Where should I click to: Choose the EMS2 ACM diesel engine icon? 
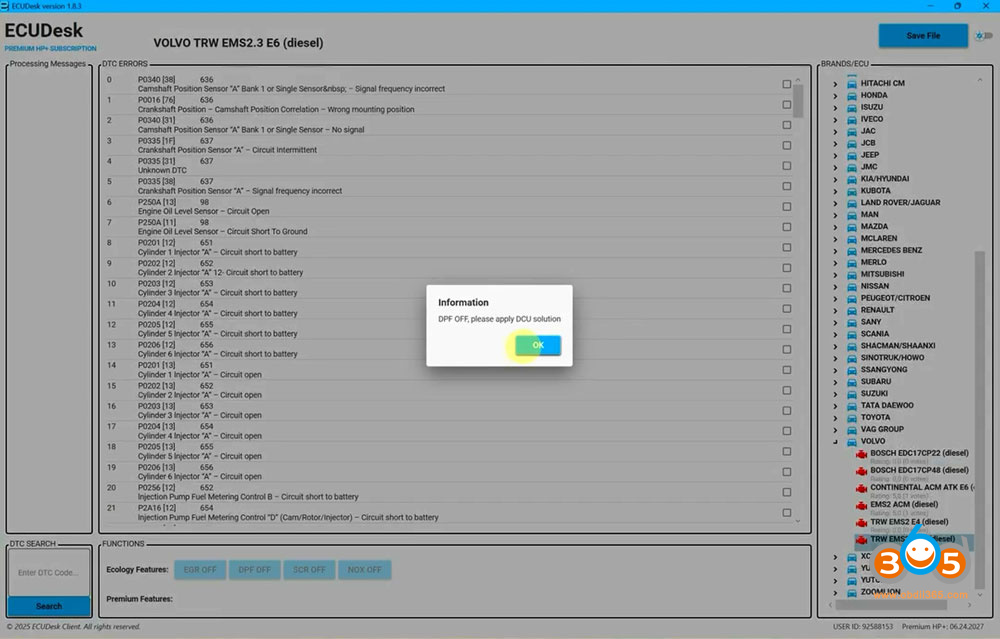(861, 505)
